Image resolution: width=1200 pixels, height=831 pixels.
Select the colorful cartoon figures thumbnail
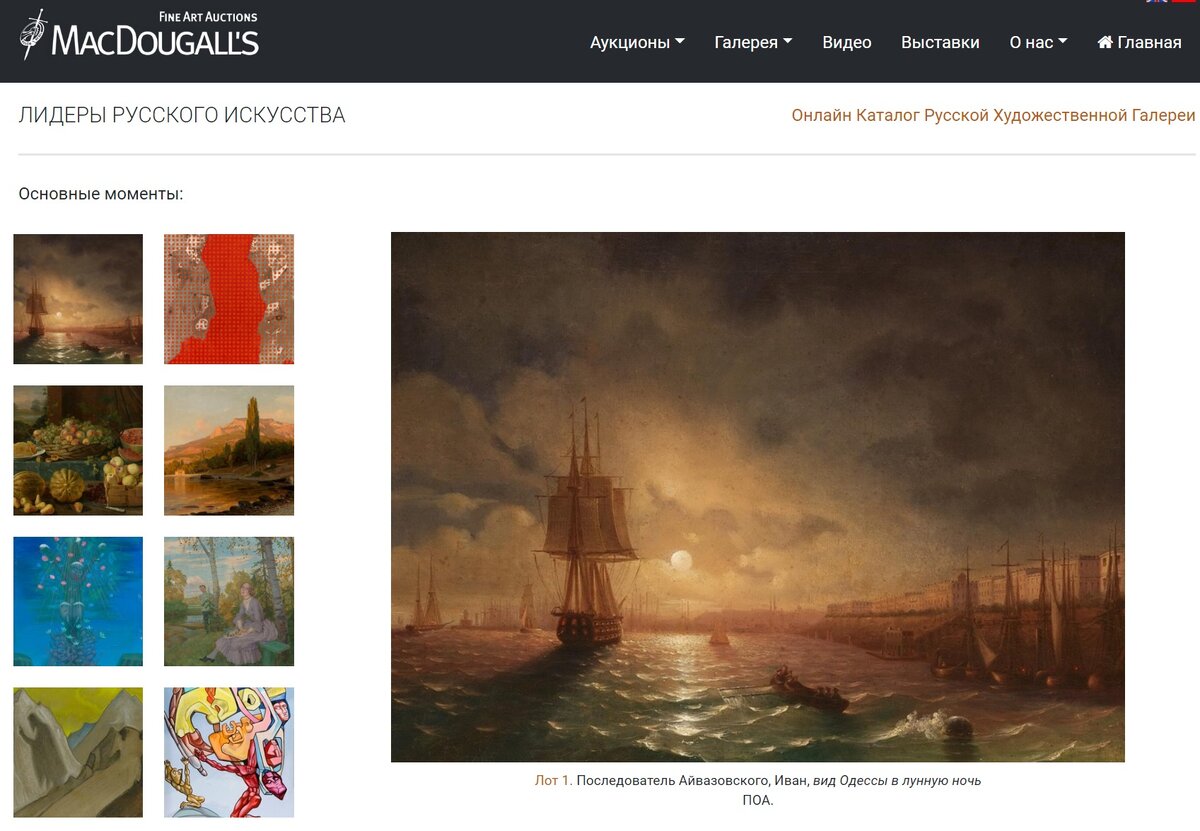229,752
